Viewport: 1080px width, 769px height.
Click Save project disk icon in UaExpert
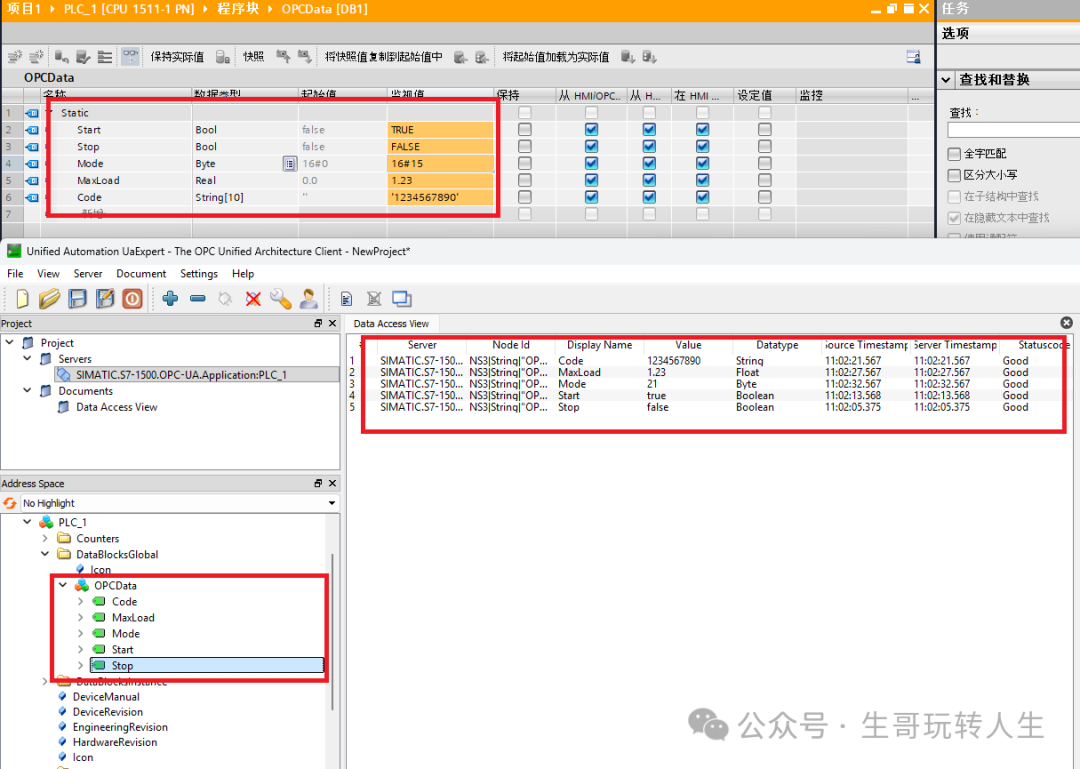pyautogui.click(x=77, y=298)
